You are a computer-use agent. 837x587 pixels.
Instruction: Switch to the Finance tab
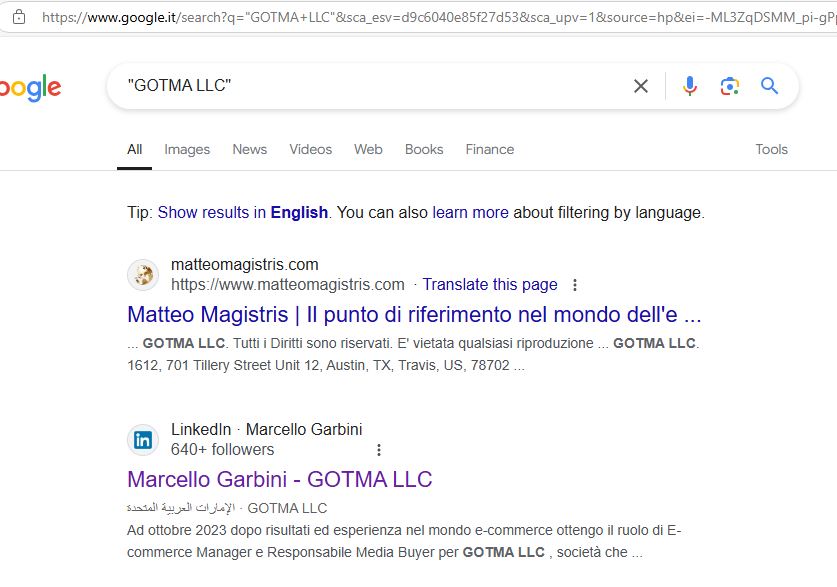[x=489, y=149]
